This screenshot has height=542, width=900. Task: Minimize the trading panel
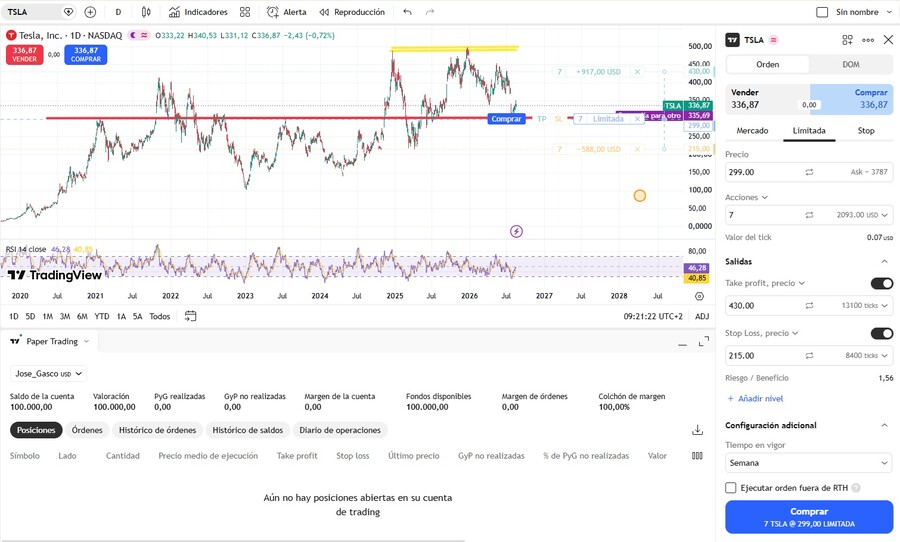(682, 343)
